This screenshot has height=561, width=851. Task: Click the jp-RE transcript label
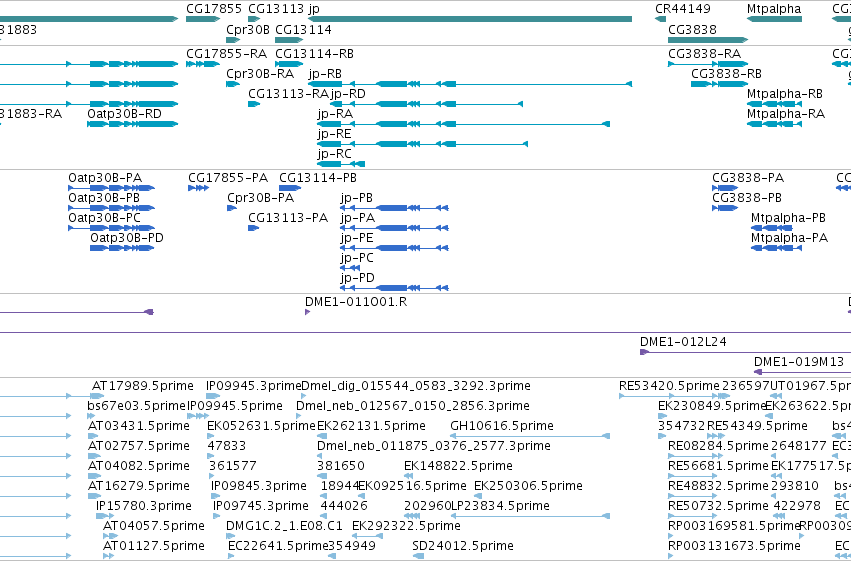[334, 134]
